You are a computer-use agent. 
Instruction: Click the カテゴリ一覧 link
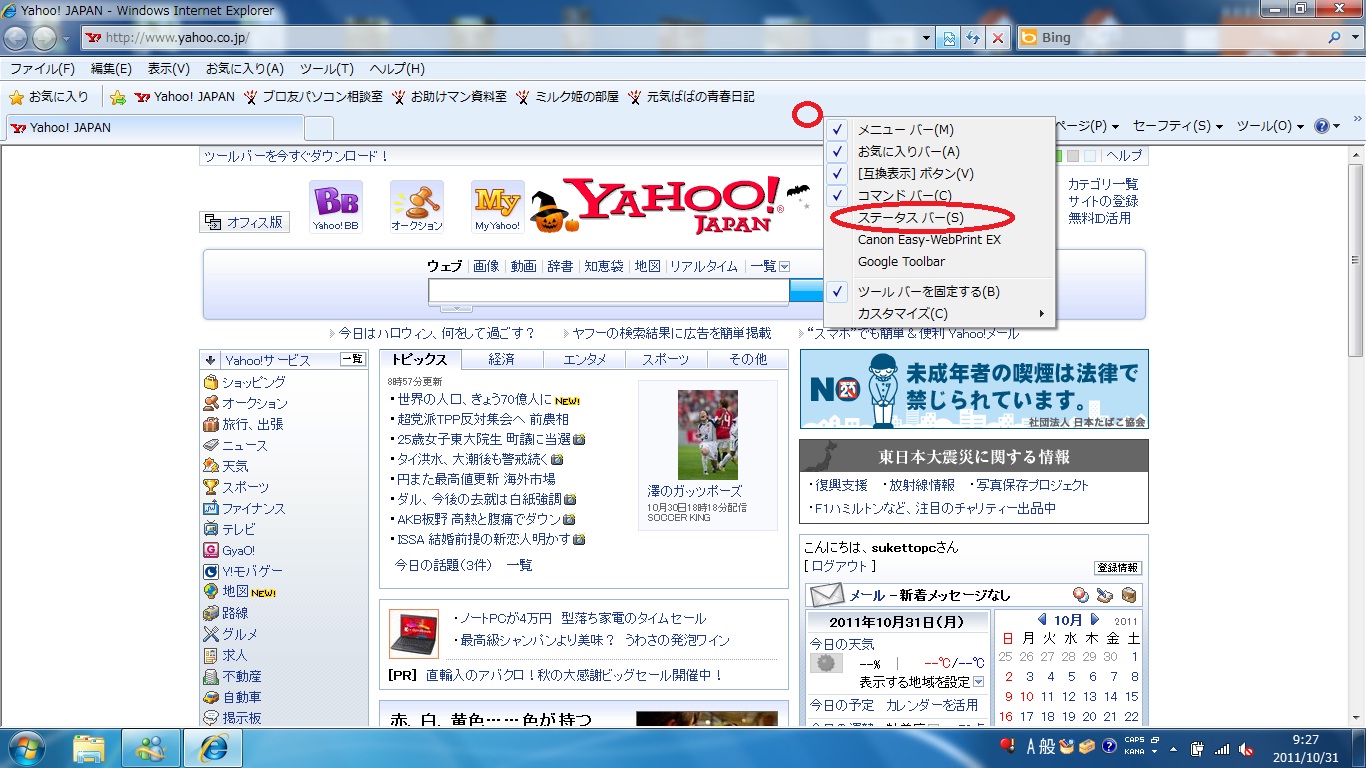click(x=1103, y=184)
